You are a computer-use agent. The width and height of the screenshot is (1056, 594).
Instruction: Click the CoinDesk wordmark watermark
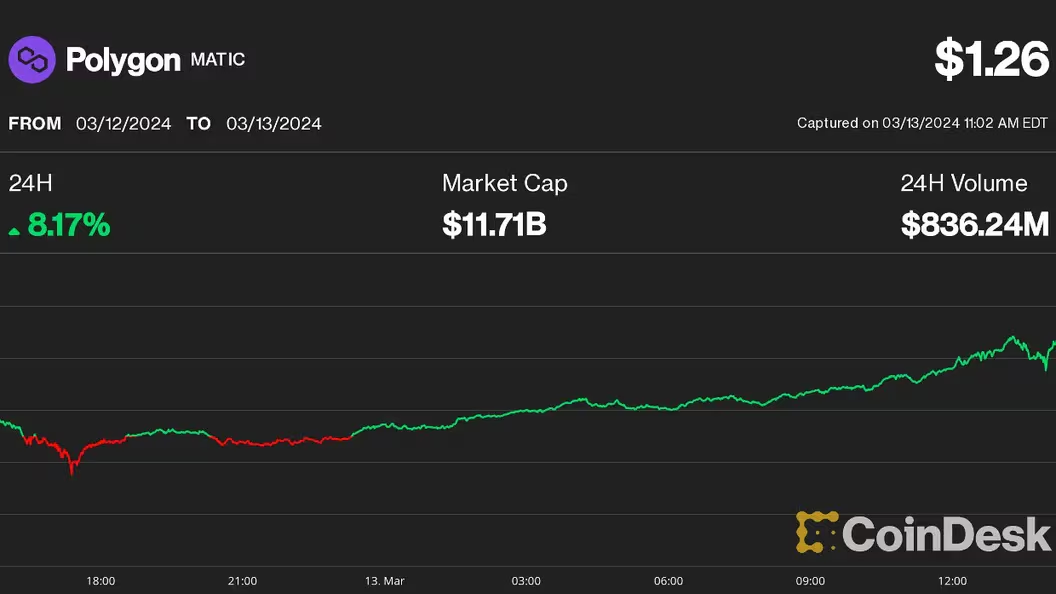[x=946, y=533]
